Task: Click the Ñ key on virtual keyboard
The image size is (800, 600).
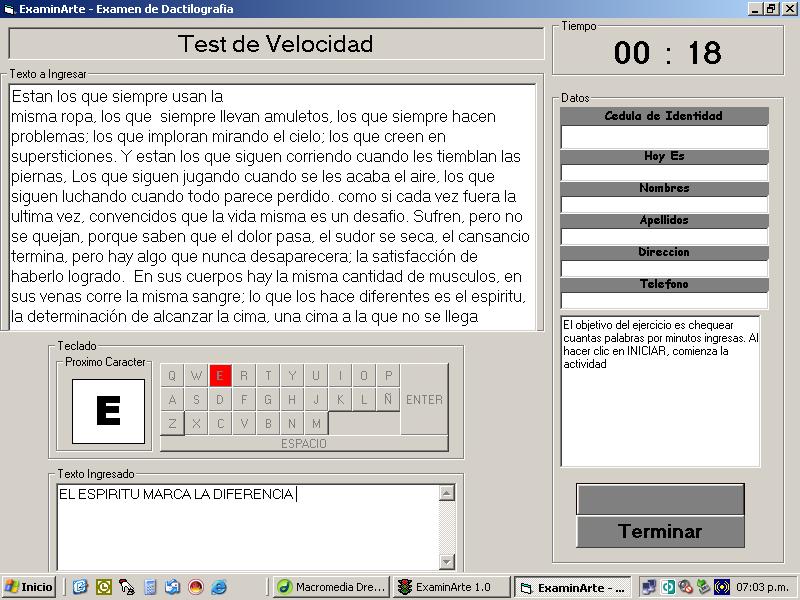Action: coord(388,399)
